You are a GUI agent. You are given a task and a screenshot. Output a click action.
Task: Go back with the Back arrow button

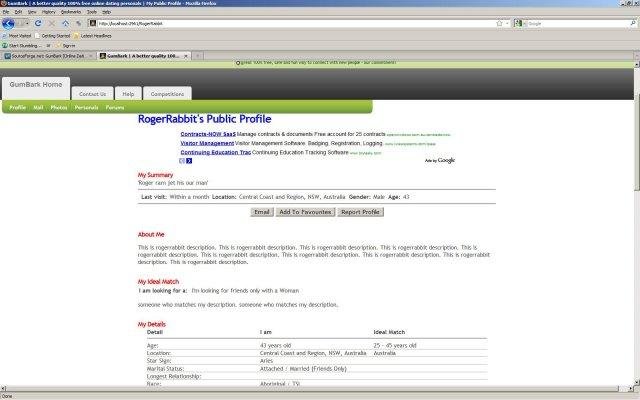[x=8, y=23]
